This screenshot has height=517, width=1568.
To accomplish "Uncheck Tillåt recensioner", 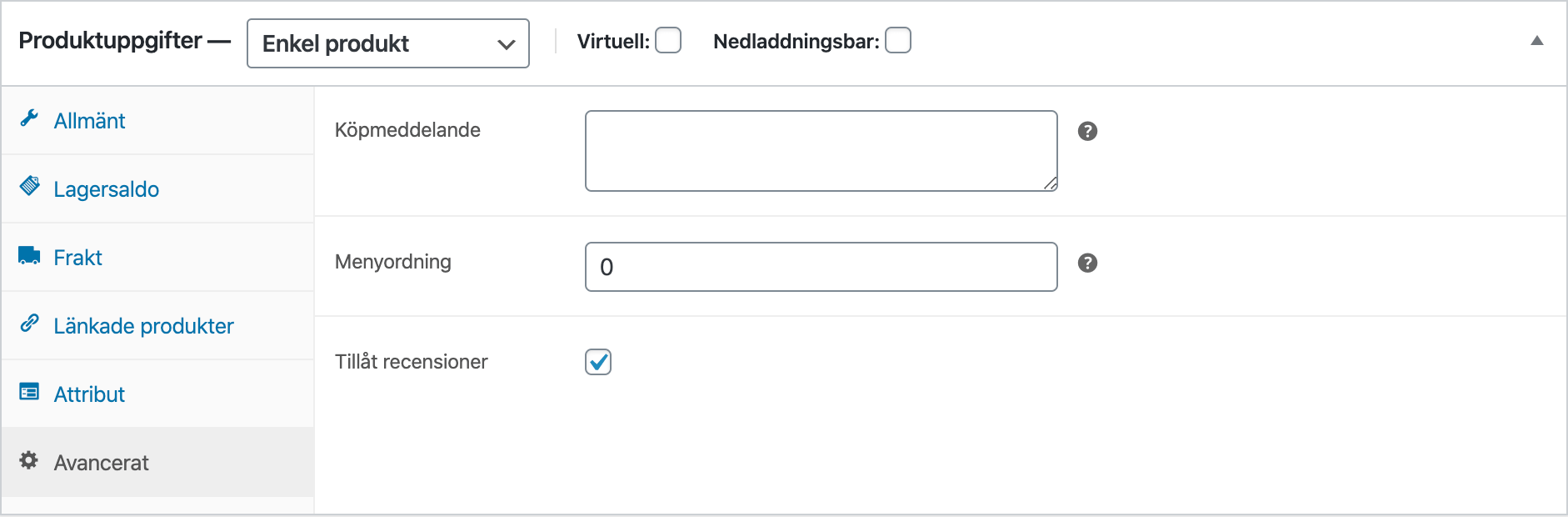I will coord(598,362).
